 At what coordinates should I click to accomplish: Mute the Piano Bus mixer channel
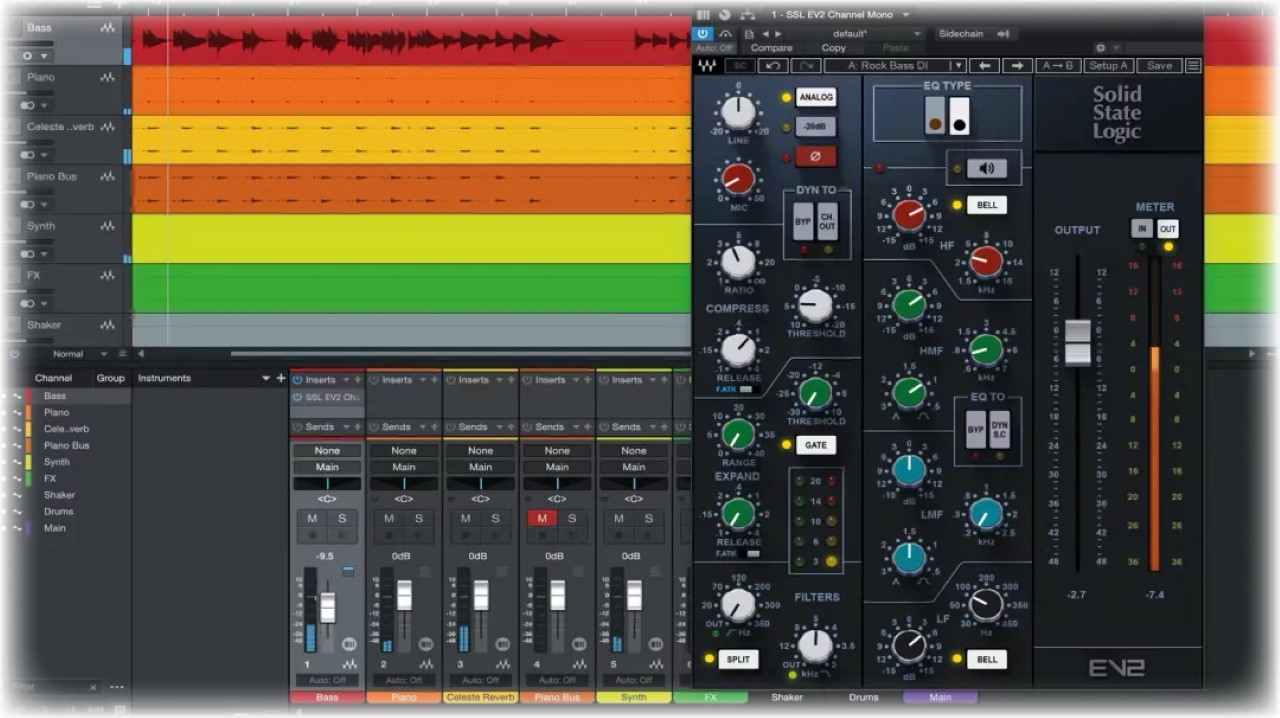[x=542, y=518]
